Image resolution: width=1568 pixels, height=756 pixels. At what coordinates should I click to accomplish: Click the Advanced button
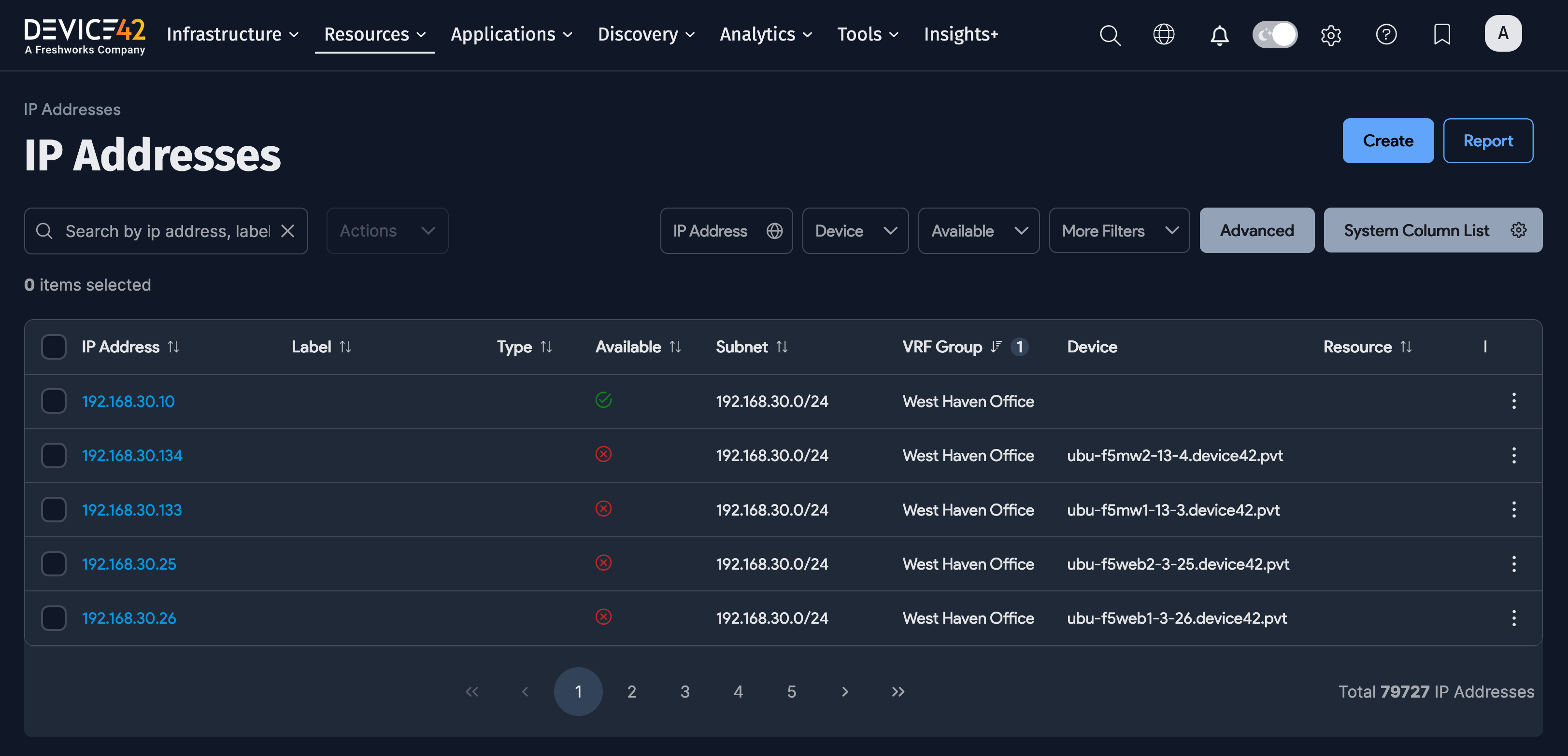1257,230
